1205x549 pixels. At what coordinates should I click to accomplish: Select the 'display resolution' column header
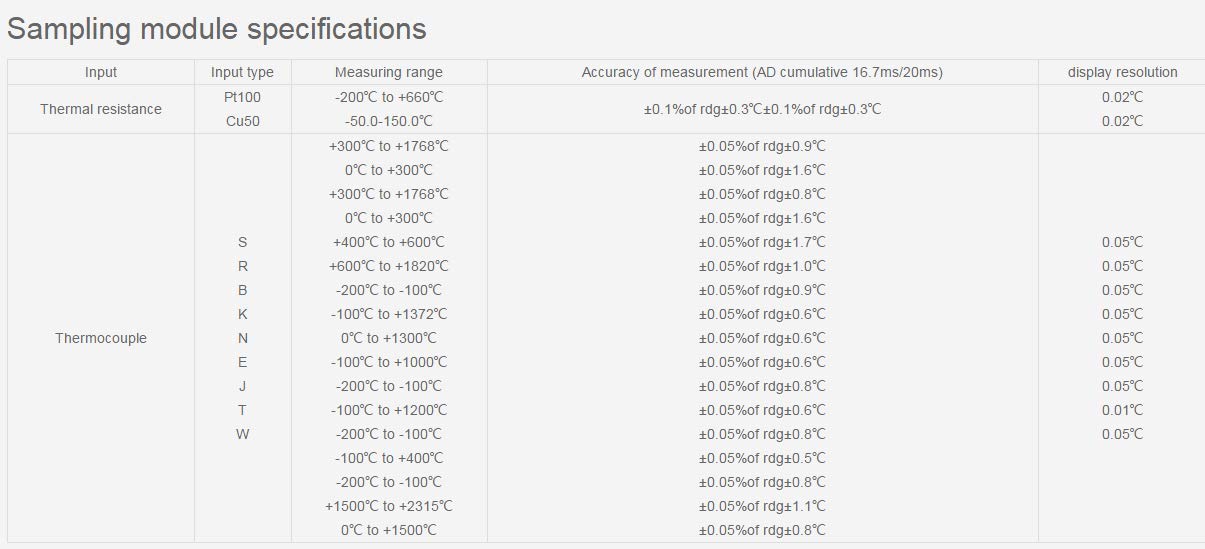pos(1122,72)
